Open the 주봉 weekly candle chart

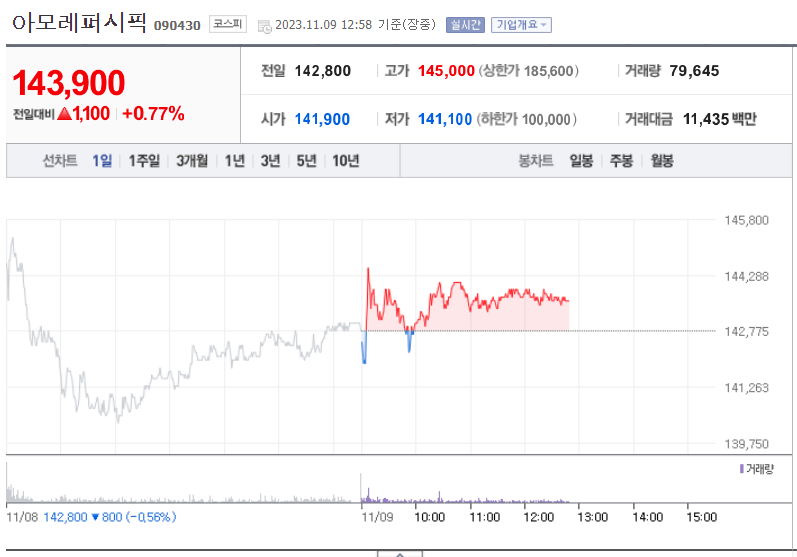621,161
